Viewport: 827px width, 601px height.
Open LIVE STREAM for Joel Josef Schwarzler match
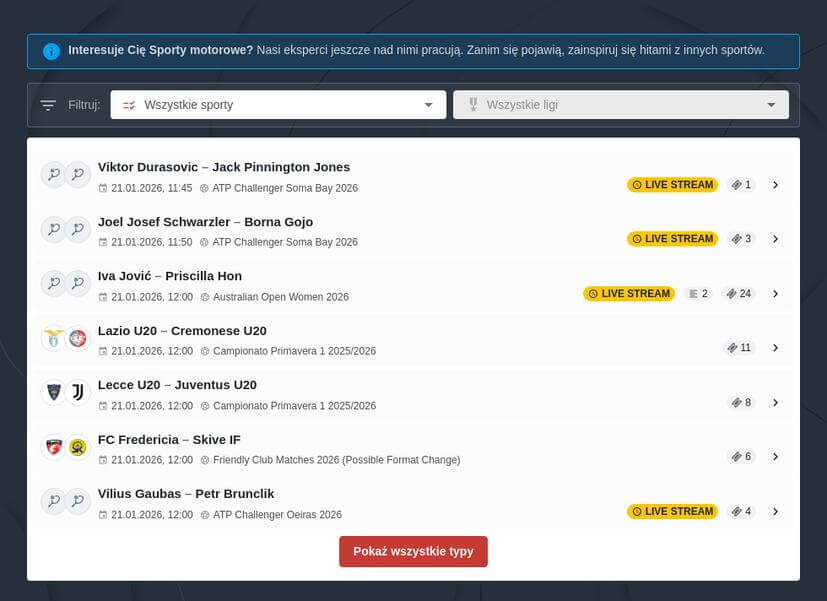[x=672, y=239]
